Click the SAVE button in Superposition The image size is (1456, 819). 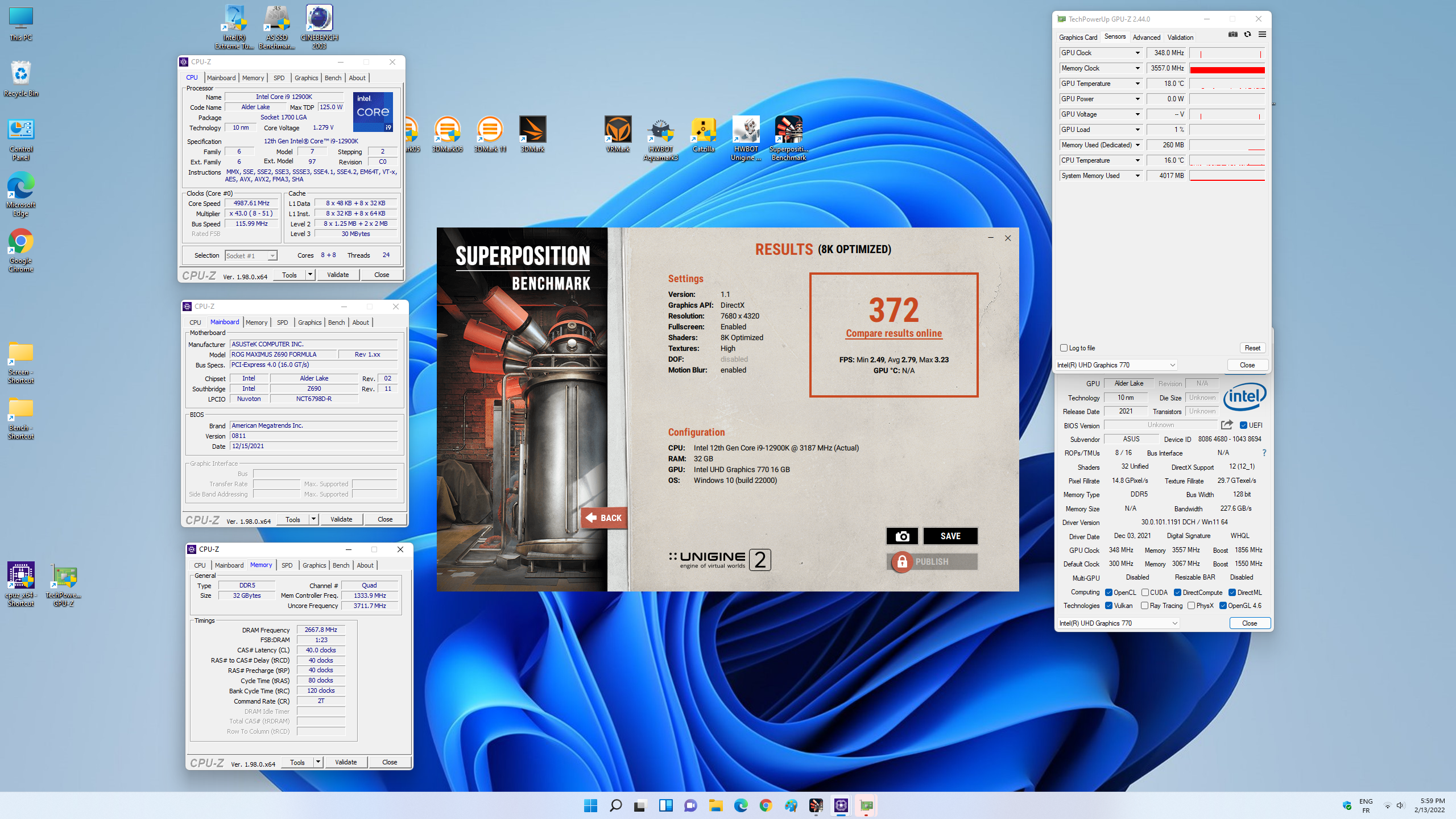point(950,536)
